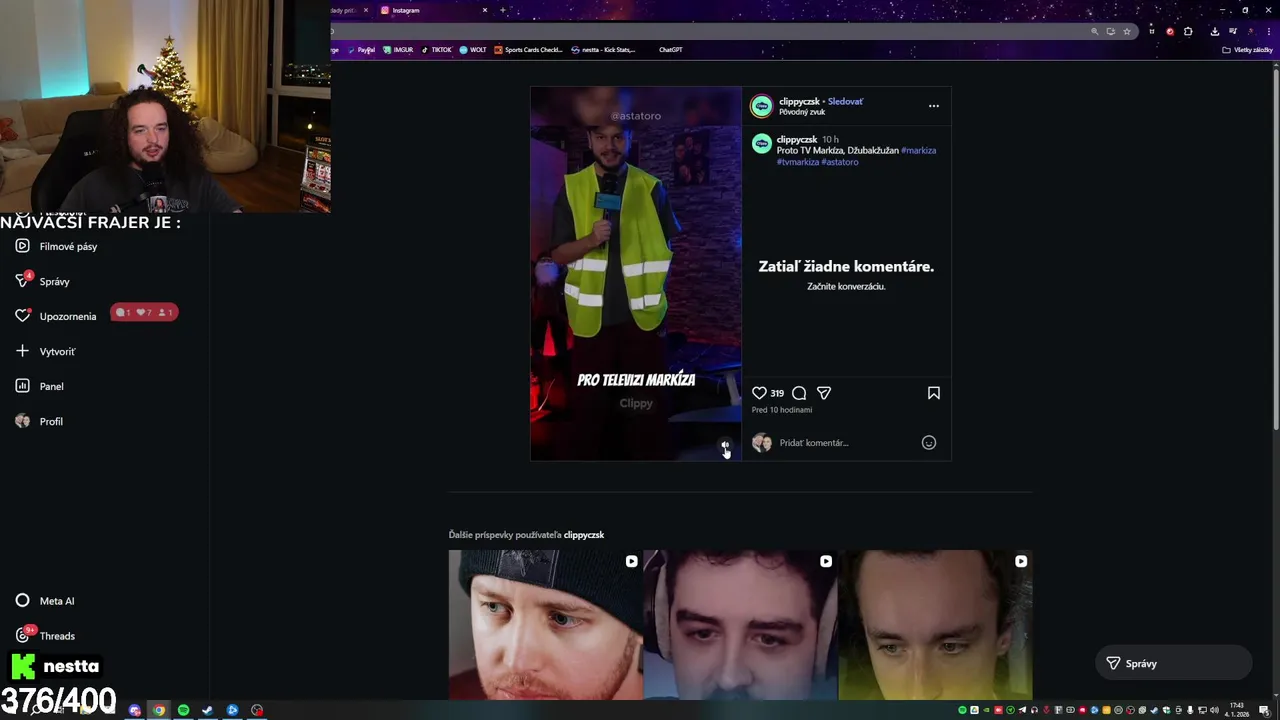This screenshot has width=1280, height=720.
Task: Click the reel video of man in yellow vest
Action: click(x=636, y=273)
